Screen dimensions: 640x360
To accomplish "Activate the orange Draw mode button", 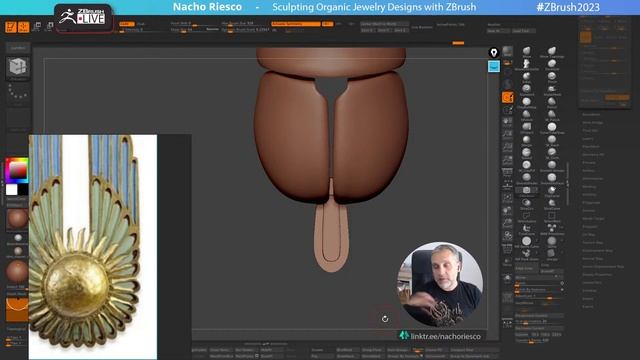I will click(x=24, y=27).
